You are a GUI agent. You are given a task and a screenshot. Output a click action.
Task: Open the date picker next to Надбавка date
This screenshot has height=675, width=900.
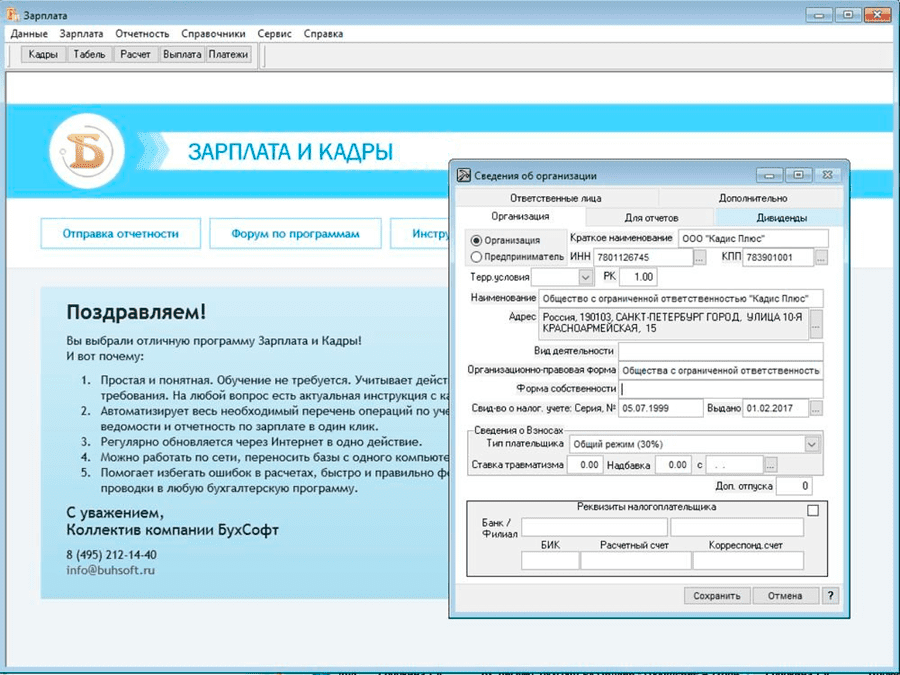[771, 465]
